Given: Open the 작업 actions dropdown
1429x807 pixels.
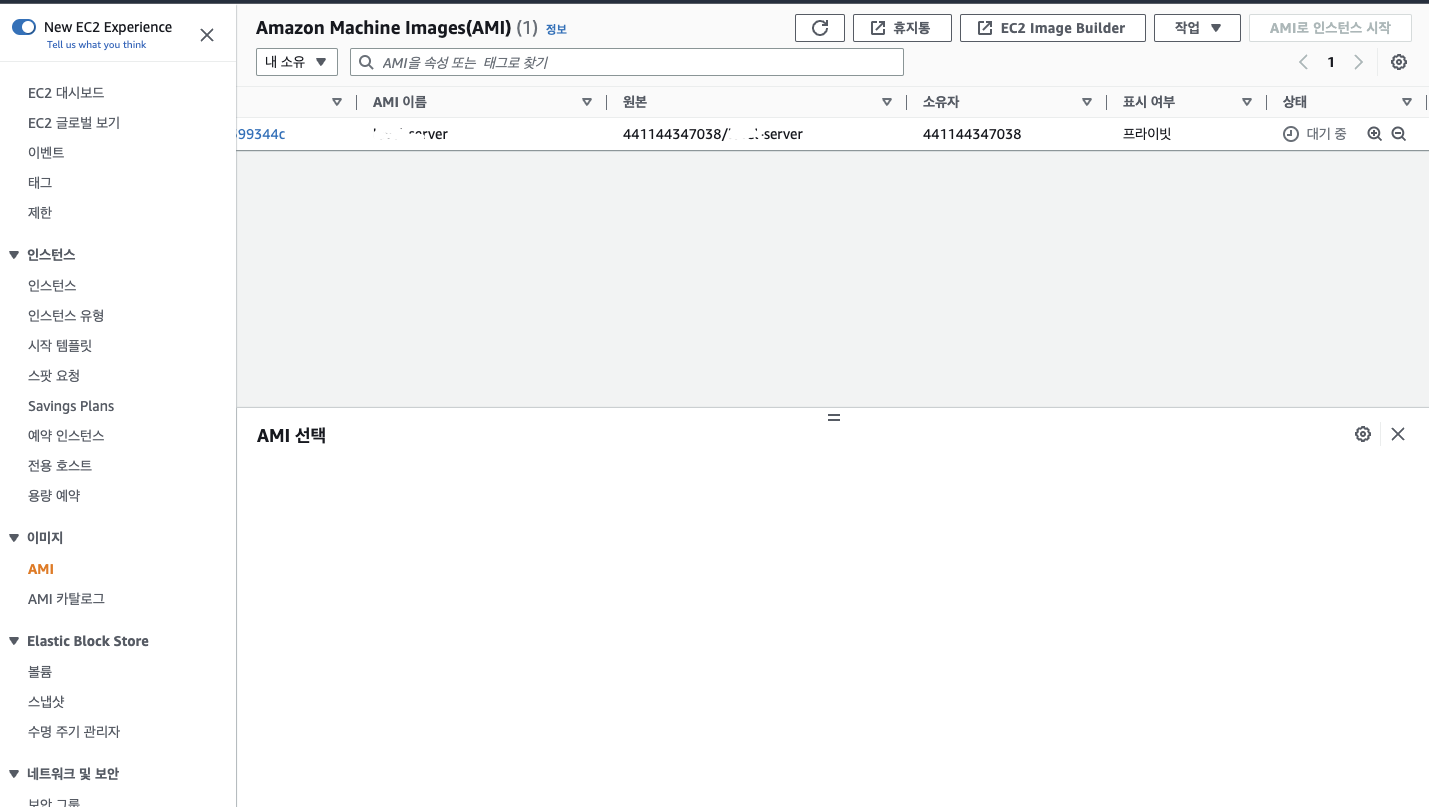Looking at the screenshot, I should (1197, 28).
